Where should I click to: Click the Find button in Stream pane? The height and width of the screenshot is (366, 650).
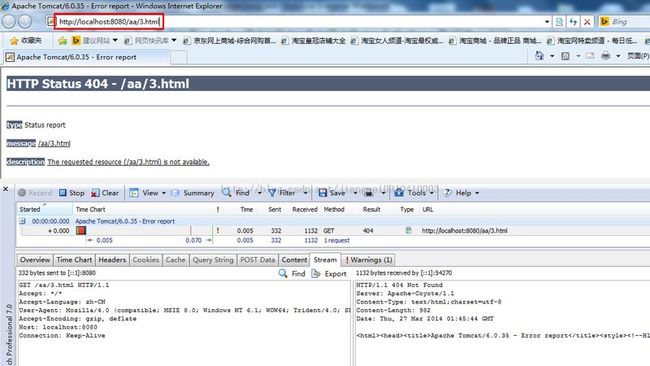292,274
